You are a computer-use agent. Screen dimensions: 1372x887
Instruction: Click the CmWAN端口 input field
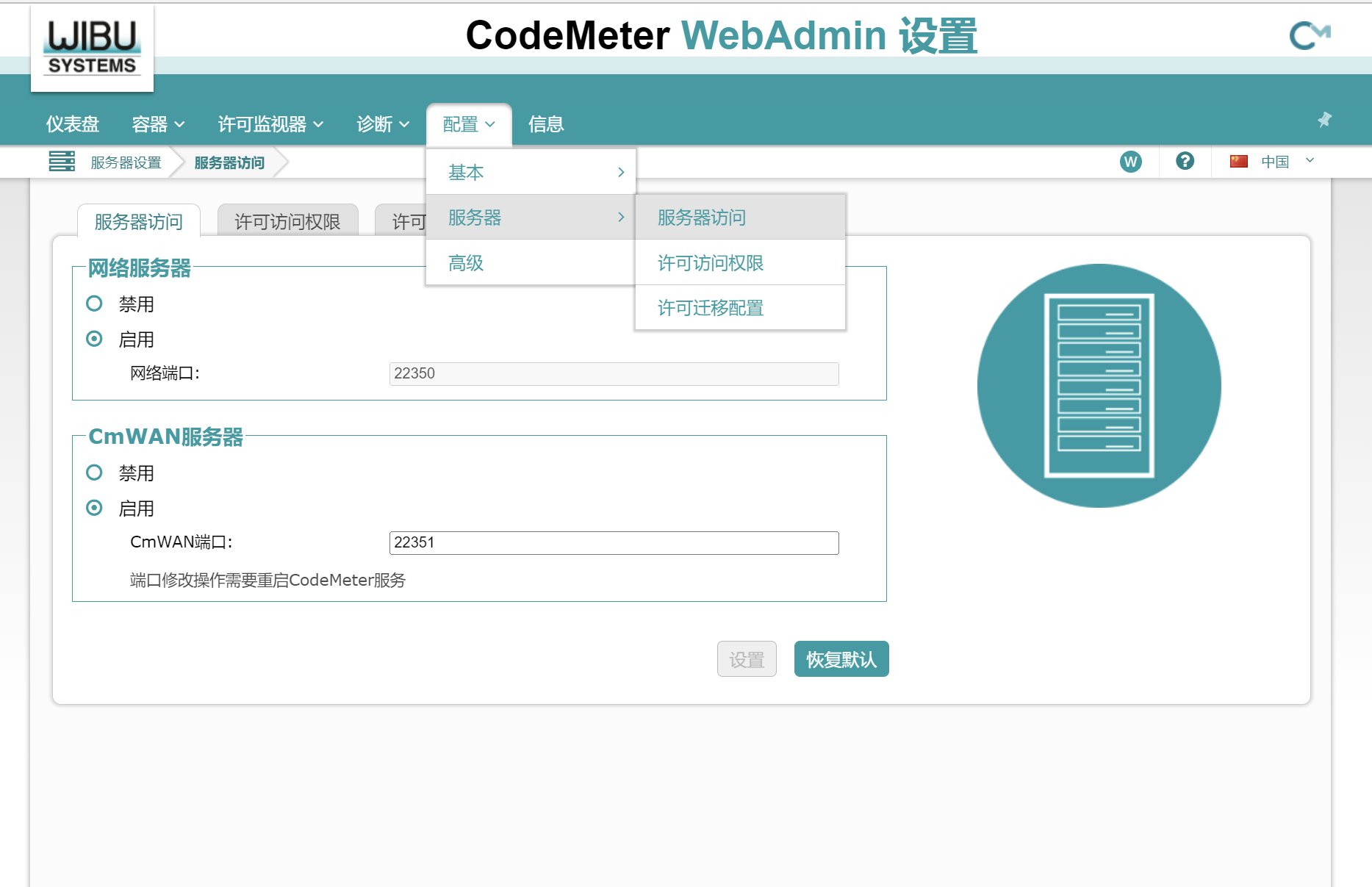pos(613,543)
